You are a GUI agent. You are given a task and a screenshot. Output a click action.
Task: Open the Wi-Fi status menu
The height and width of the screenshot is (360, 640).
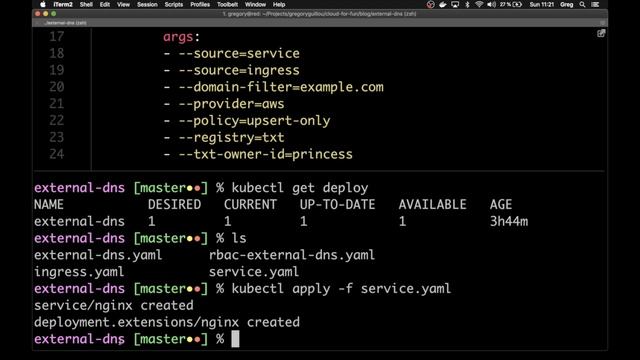pyautogui.click(x=479, y=4)
